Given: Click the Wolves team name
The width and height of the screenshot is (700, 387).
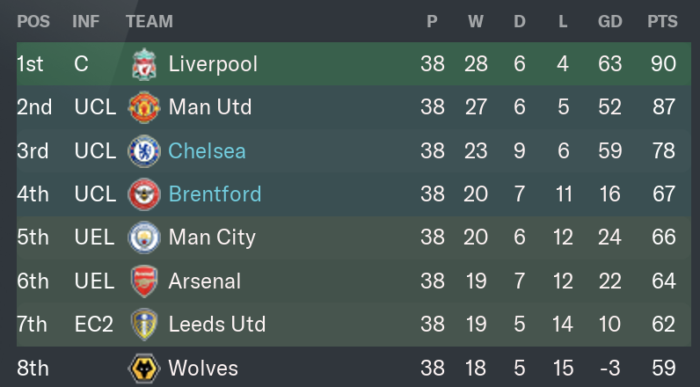Looking at the screenshot, I should pos(203,368).
